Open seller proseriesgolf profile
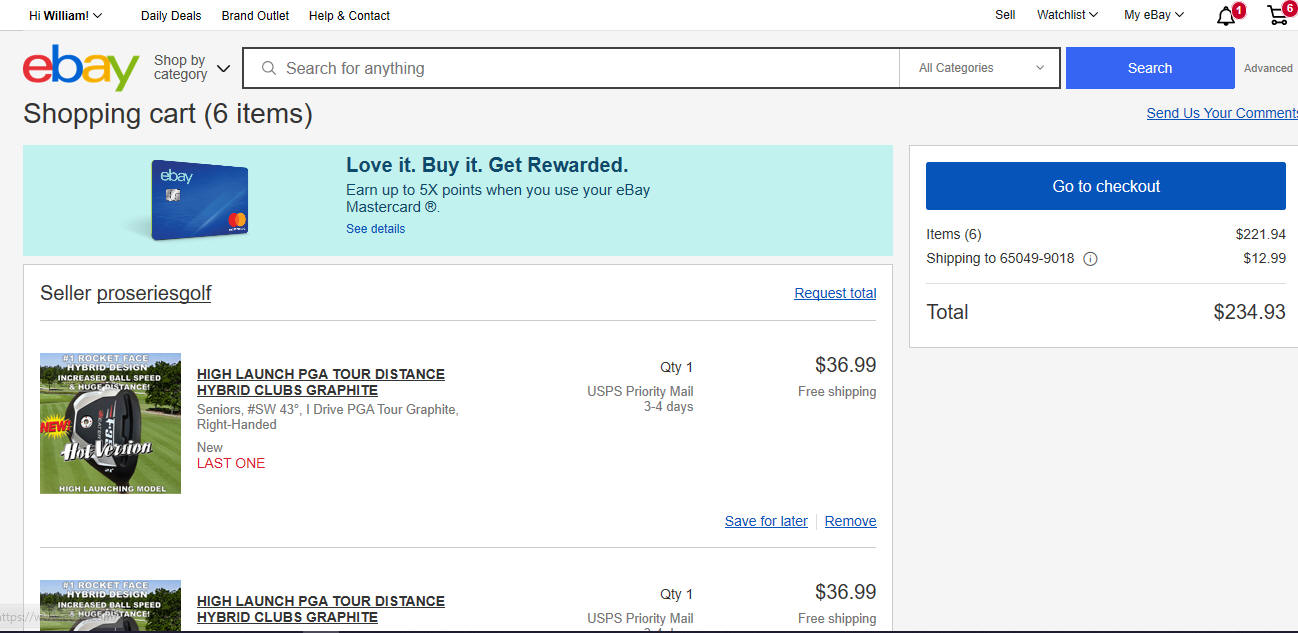This screenshot has height=633, width=1298. 154,293
